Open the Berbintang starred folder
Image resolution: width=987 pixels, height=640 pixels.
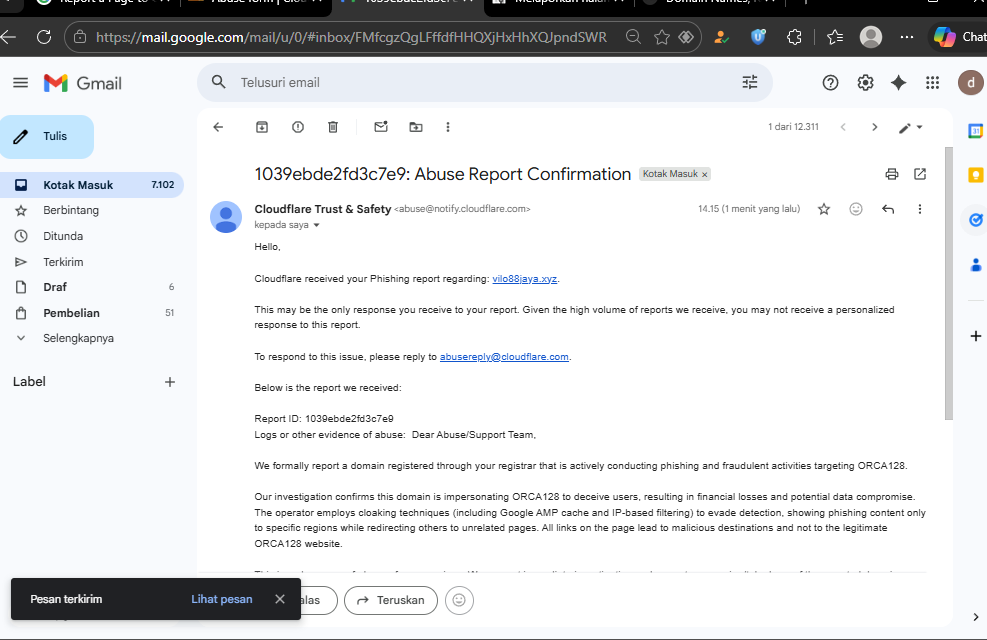70,210
